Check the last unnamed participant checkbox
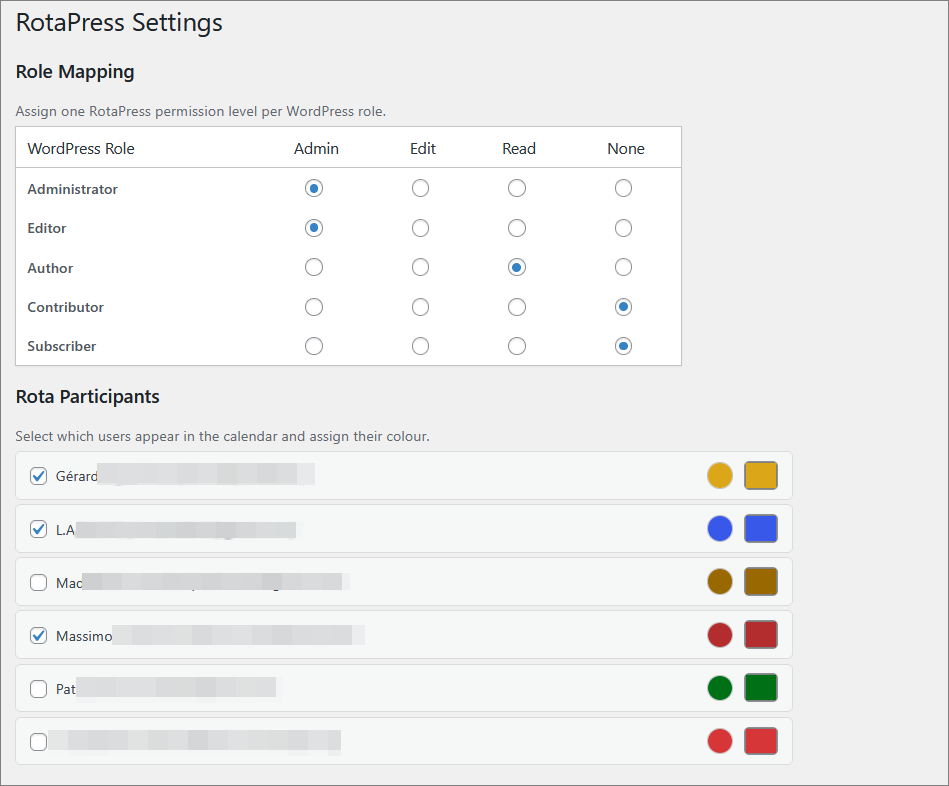Screen dimensions: 949x786 point(38,742)
